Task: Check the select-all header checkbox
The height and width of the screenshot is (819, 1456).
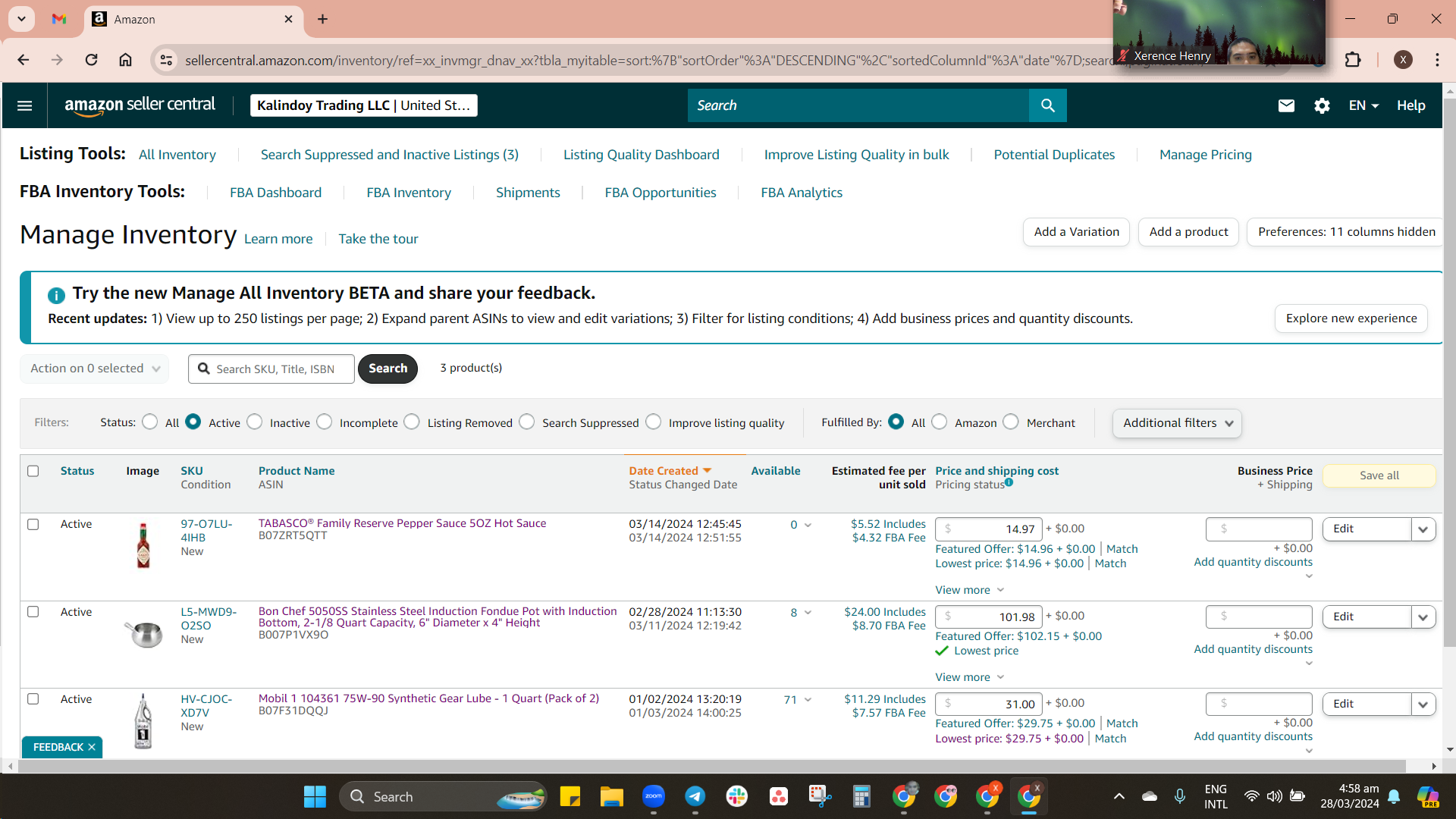Action: click(x=33, y=471)
